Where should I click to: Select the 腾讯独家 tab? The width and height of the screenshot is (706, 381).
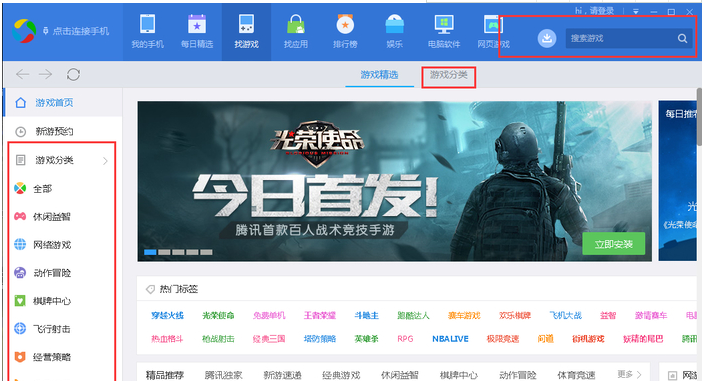pyautogui.click(x=223, y=375)
